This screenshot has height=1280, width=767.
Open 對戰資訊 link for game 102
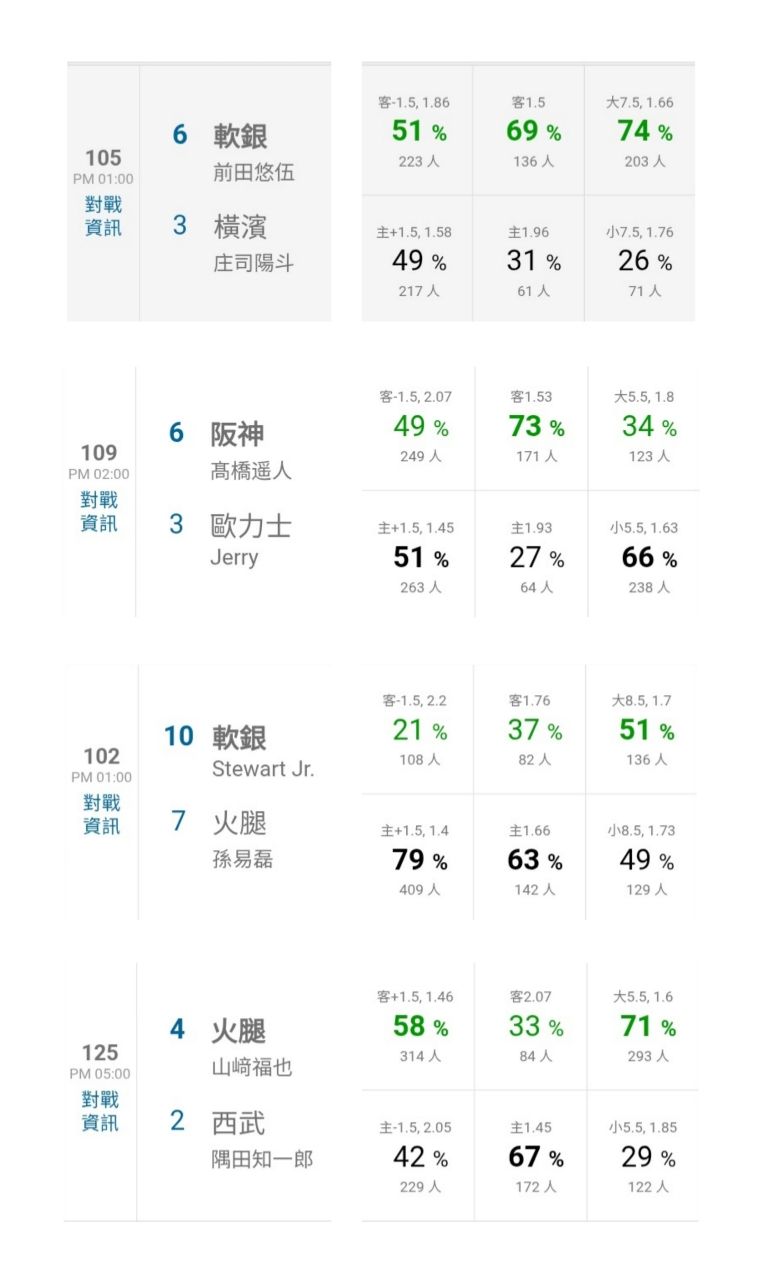(101, 814)
